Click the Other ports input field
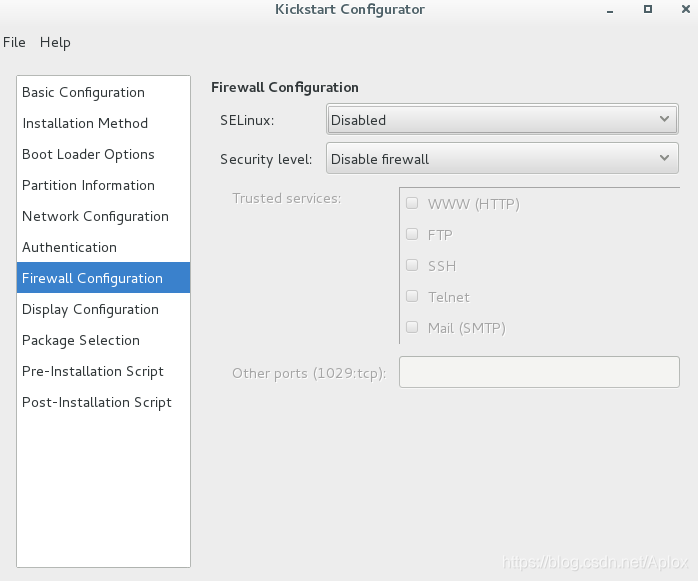 coord(539,372)
